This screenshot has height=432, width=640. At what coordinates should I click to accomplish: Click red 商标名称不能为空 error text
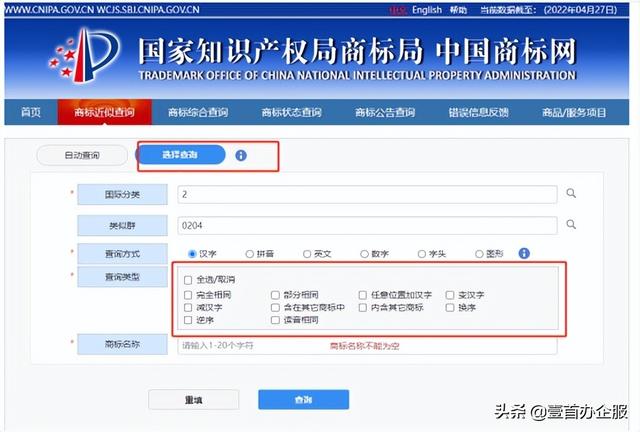(364, 346)
